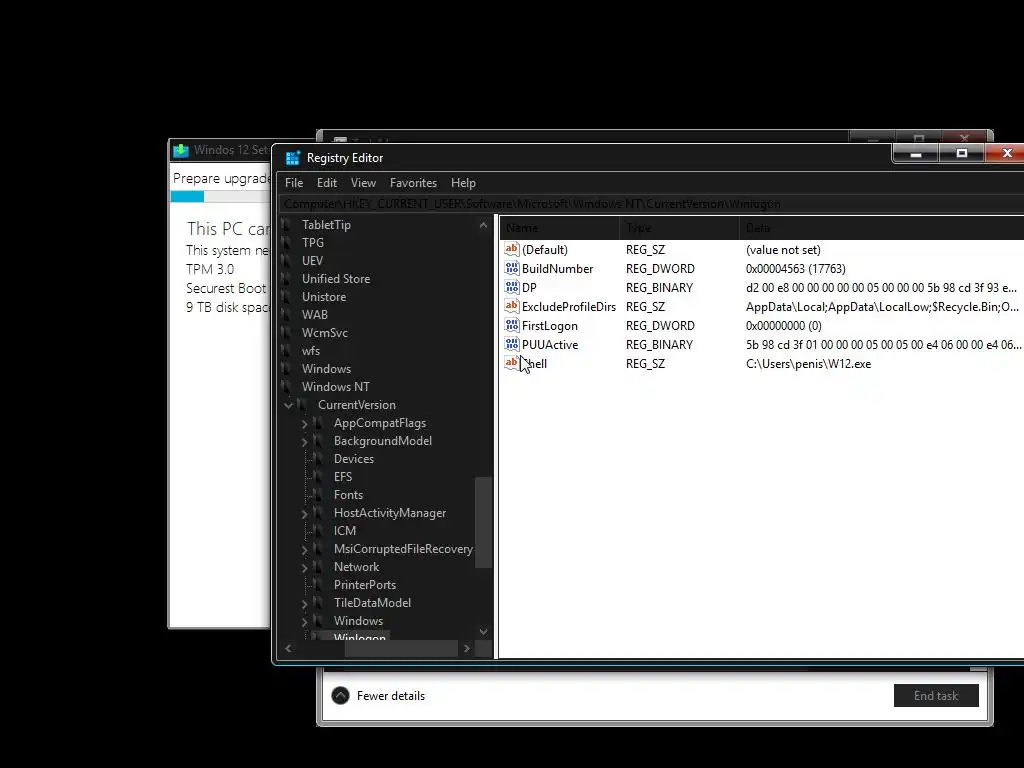Click the Shell string value icon
Viewport: 1024px width, 768px height.
pyautogui.click(x=511, y=362)
